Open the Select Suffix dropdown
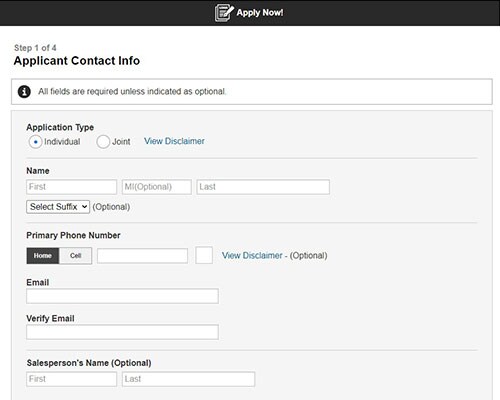This screenshot has width=500, height=400. (58, 207)
